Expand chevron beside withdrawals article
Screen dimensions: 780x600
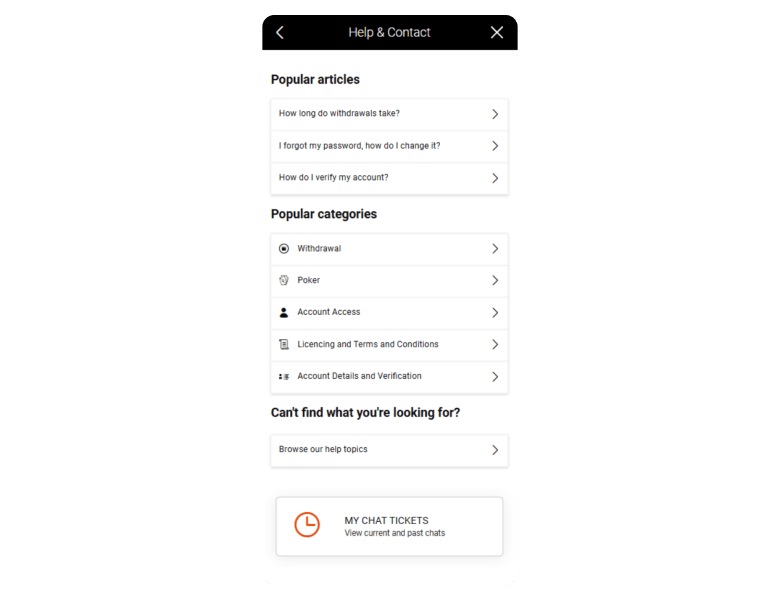(x=495, y=114)
